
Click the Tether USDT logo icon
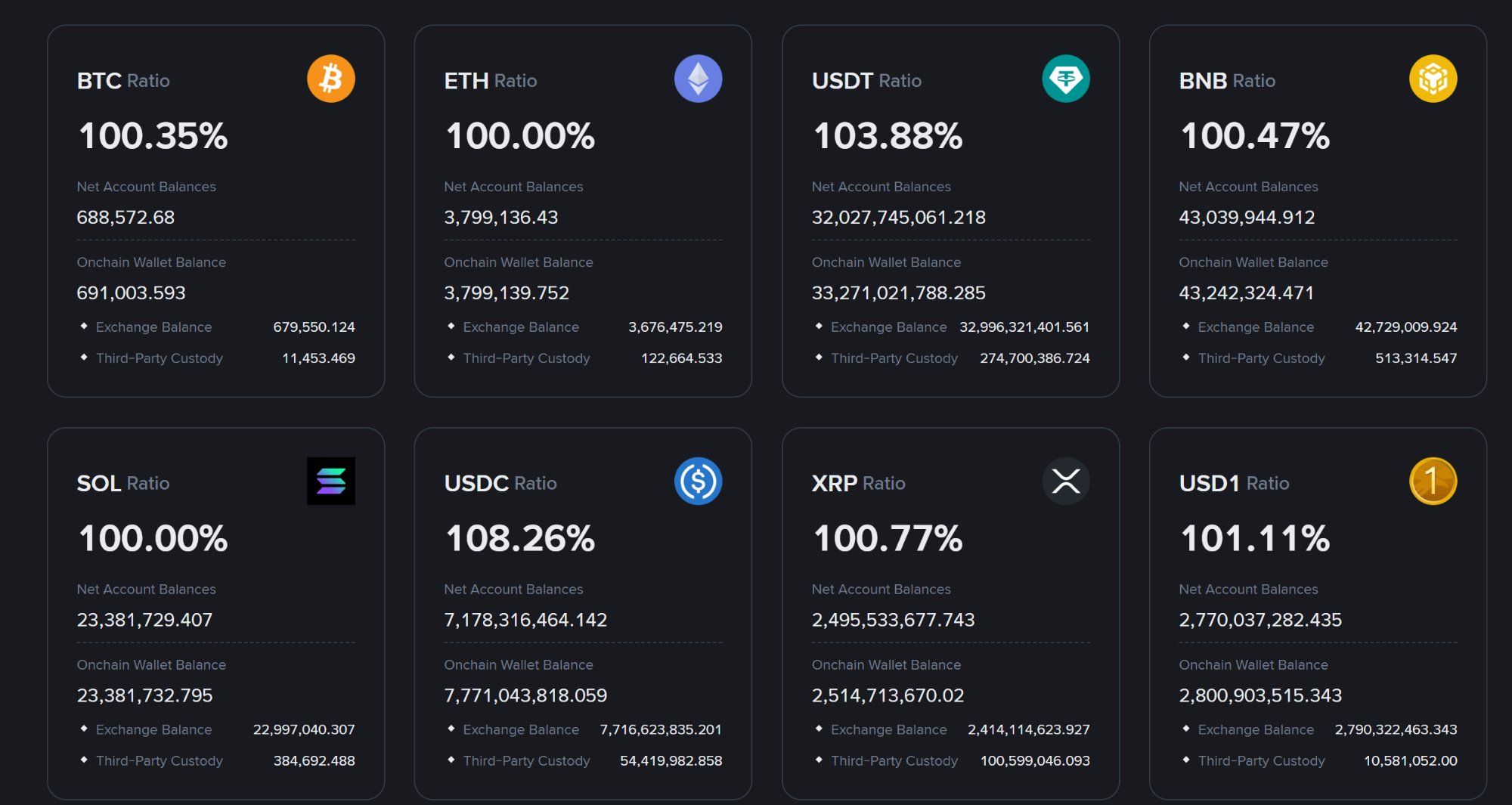tap(1066, 79)
